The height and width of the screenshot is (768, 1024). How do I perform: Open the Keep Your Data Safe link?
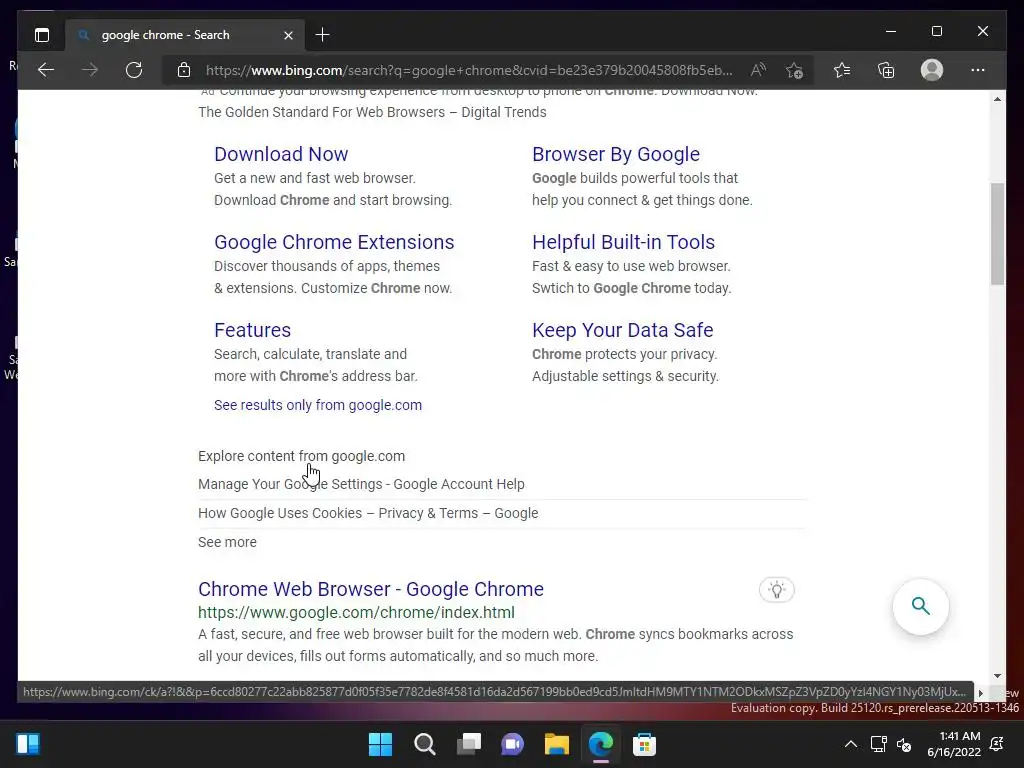pyautogui.click(x=622, y=330)
